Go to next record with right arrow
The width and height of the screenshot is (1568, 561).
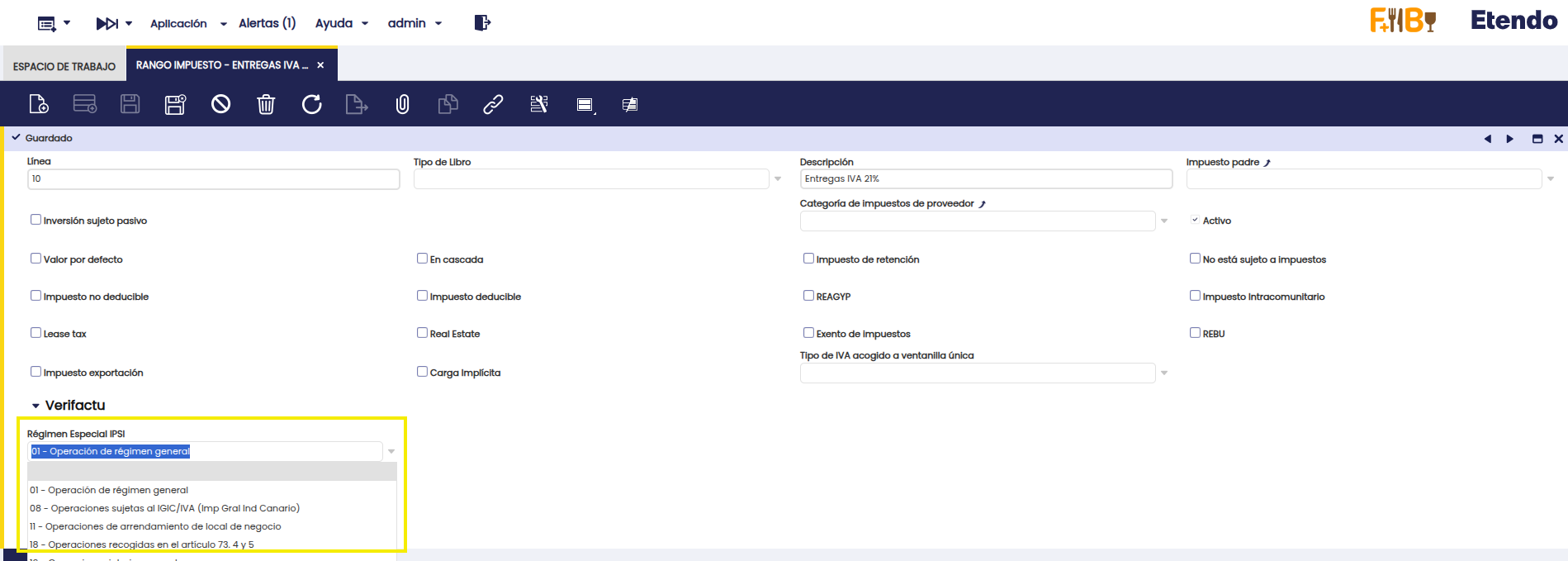(x=1509, y=139)
